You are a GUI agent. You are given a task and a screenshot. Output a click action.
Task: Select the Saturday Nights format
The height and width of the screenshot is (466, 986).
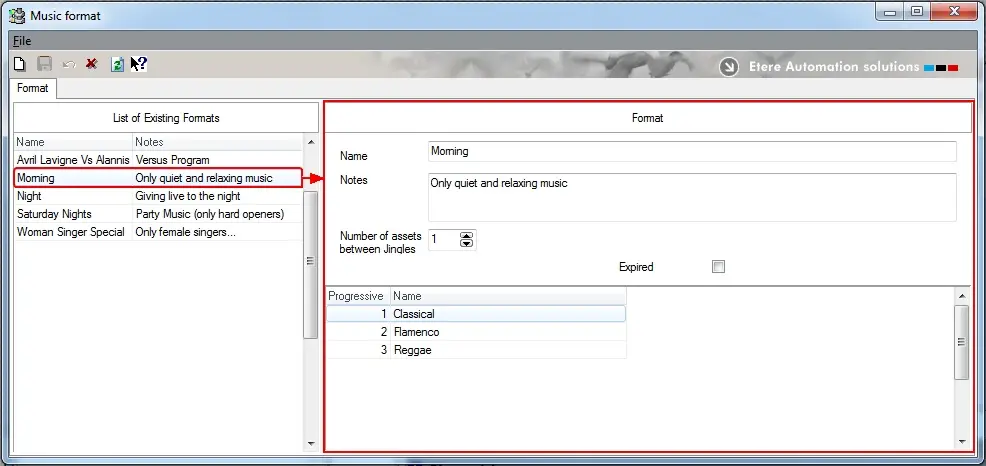[55, 214]
